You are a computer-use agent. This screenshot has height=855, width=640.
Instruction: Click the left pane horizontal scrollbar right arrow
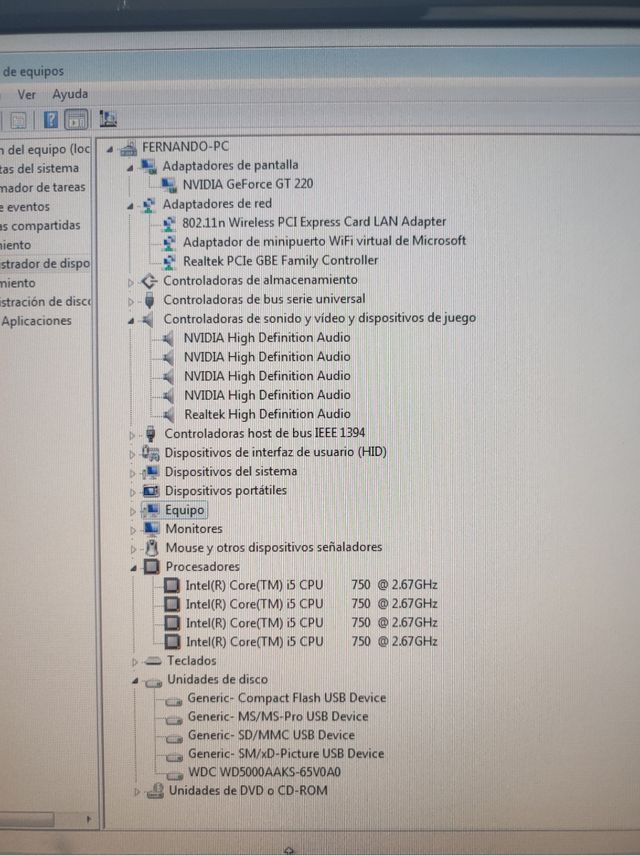tap(88, 819)
